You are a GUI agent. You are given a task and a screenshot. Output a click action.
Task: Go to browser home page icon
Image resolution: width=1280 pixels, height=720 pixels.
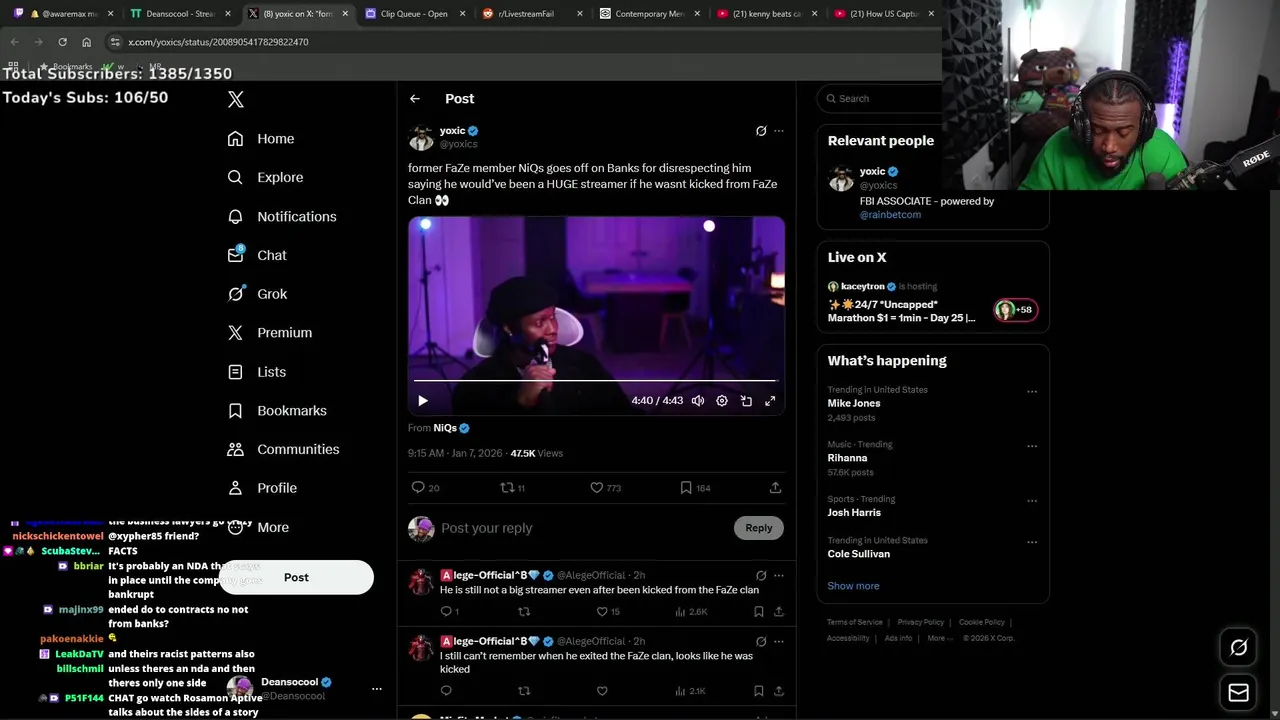[87, 42]
